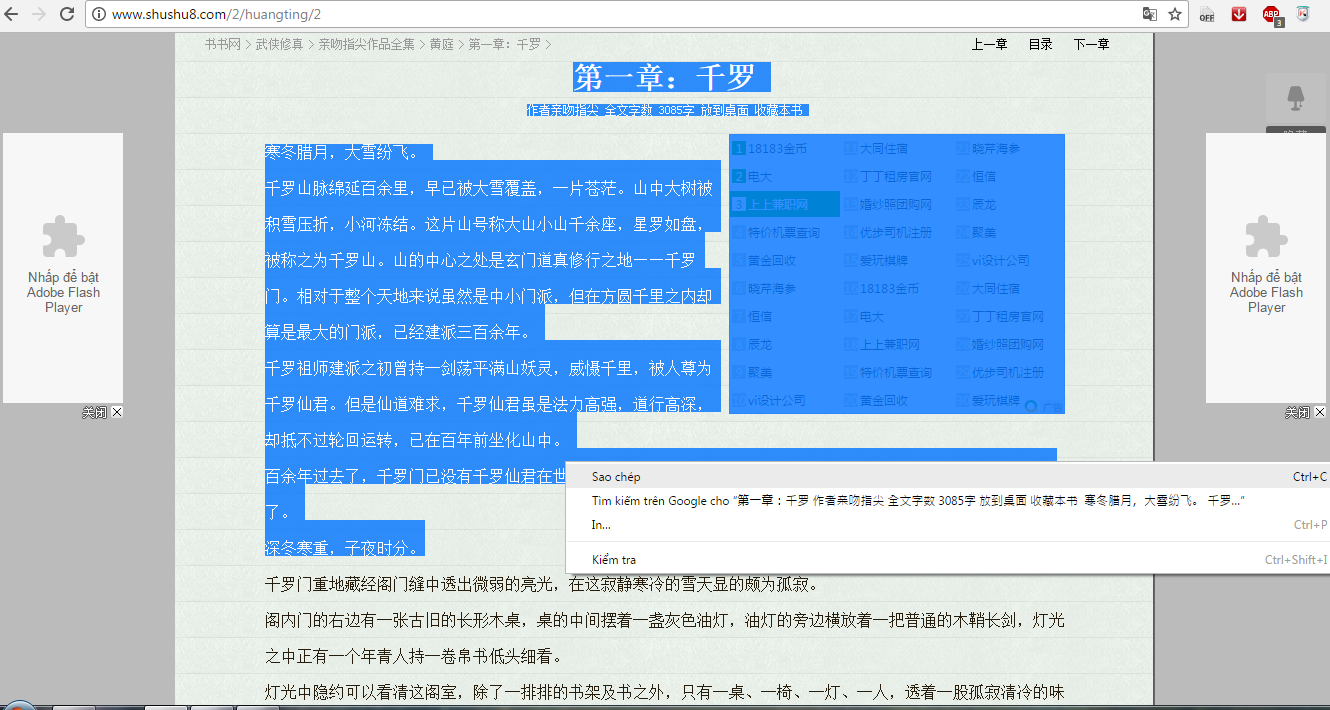Bookmark this page with the star icon

[x=1175, y=15]
